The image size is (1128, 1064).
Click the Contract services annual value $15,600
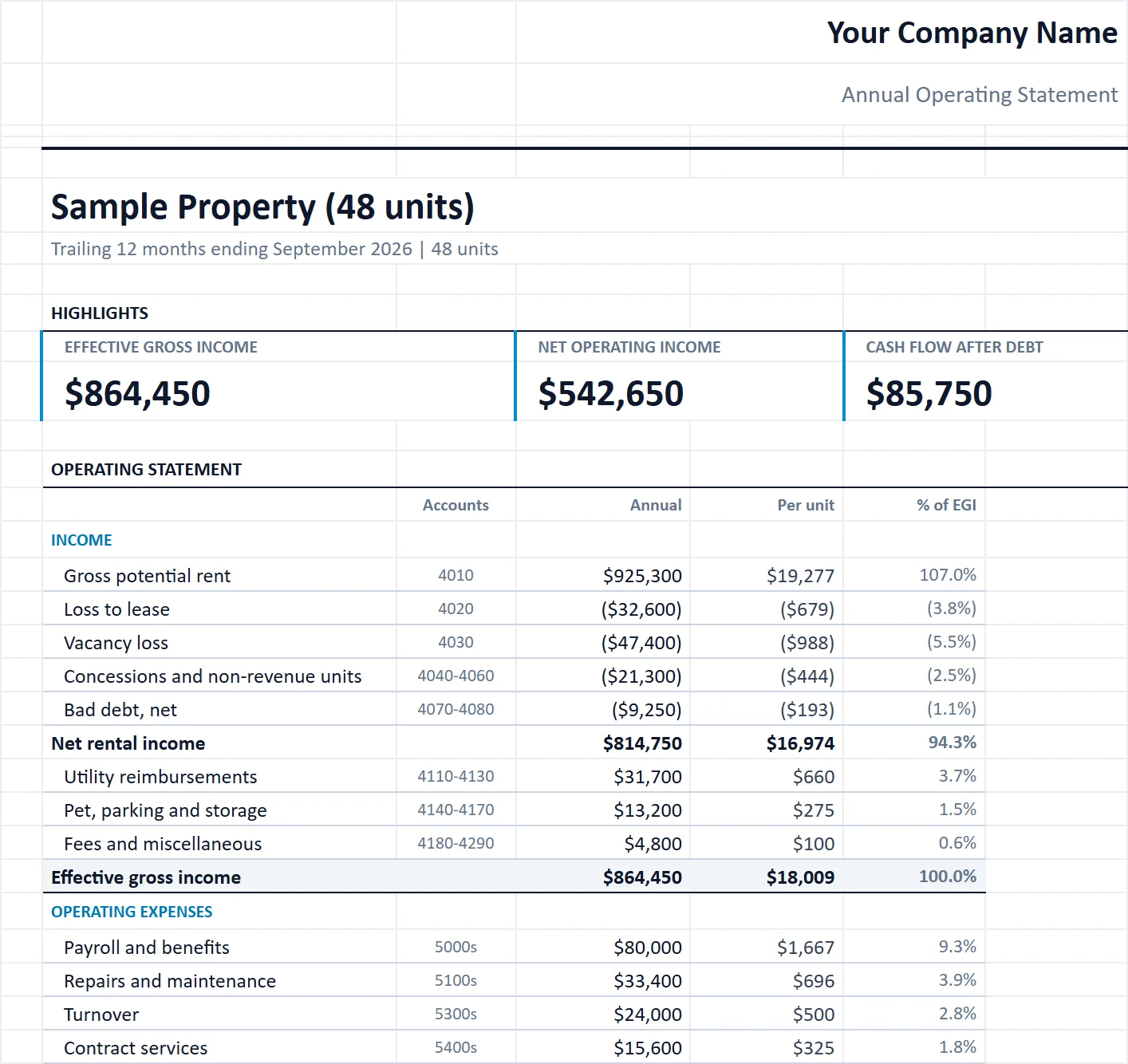coord(648,1048)
